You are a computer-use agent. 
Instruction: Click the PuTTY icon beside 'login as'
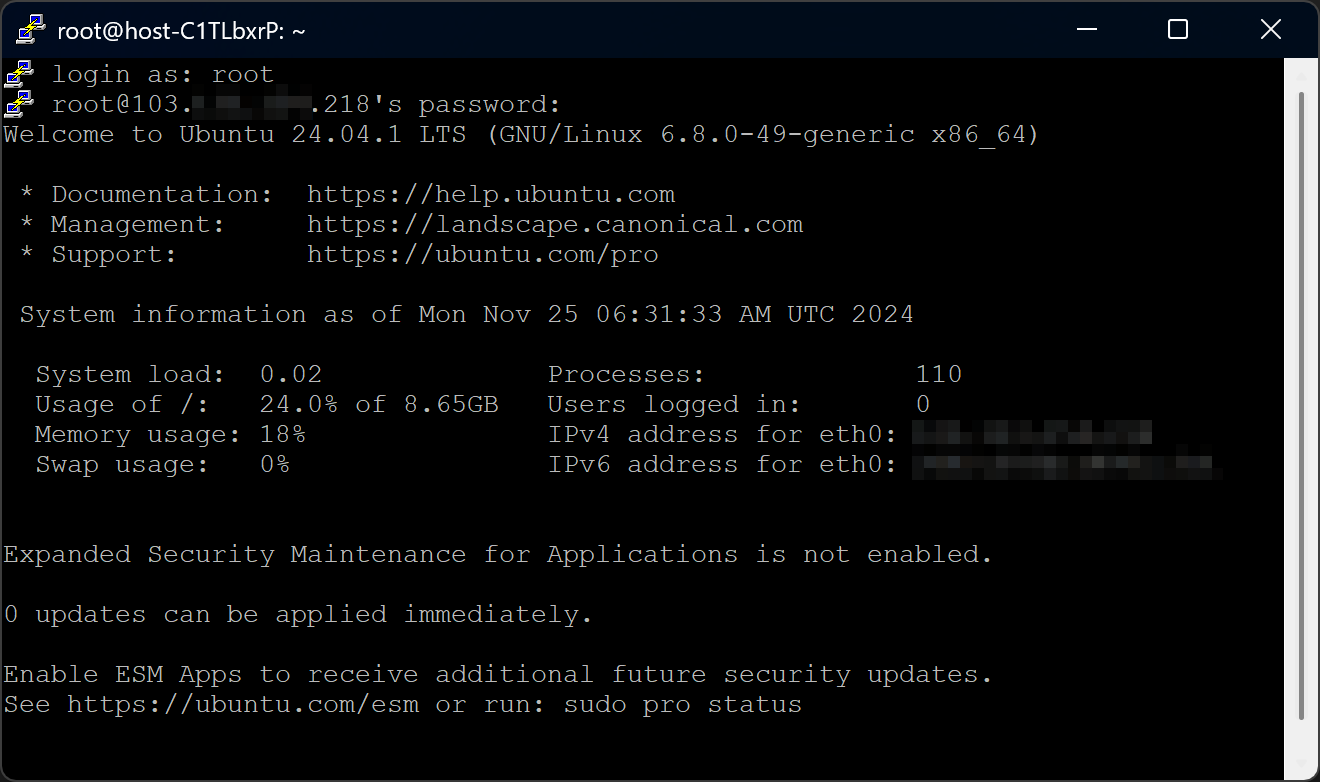click(x=19, y=74)
